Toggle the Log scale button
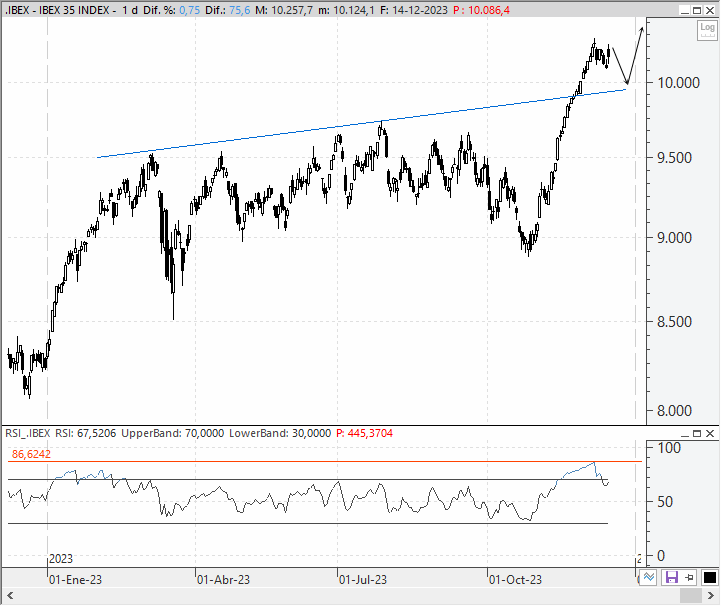 click(707, 31)
